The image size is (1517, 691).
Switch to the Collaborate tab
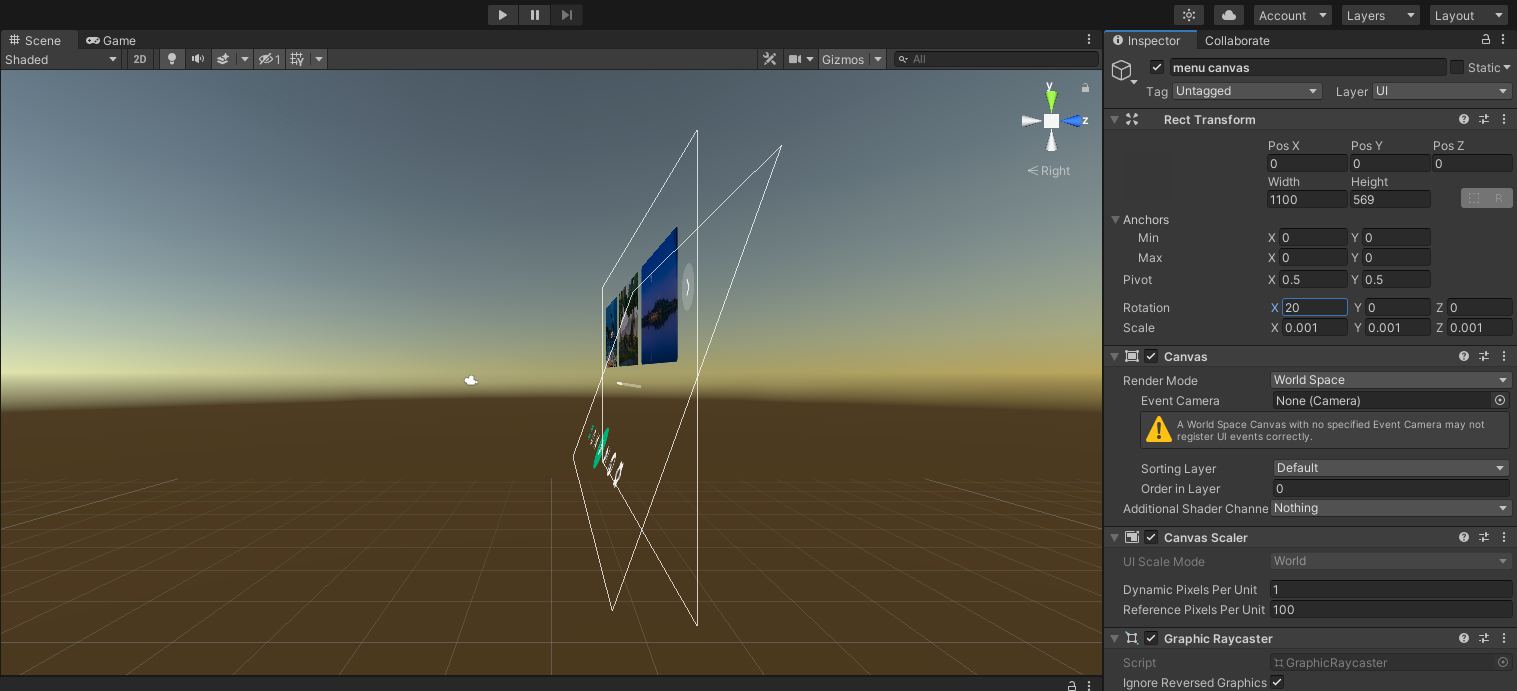tap(1237, 40)
